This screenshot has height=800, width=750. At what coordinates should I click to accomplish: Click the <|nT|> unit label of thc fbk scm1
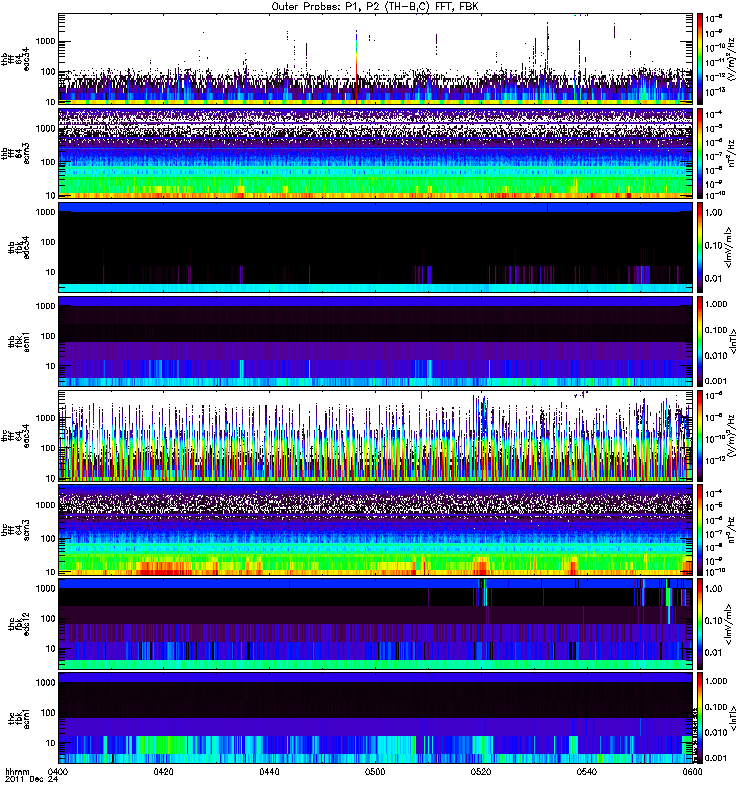(734, 718)
